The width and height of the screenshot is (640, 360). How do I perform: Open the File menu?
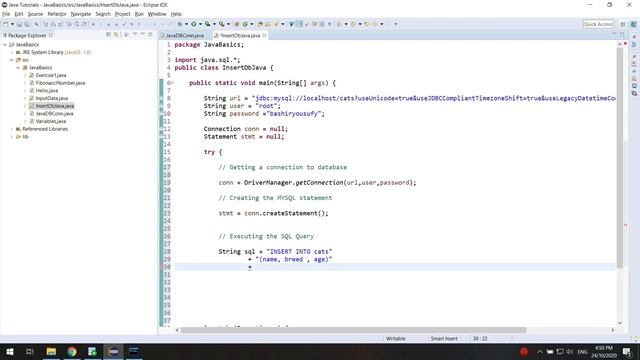tap(6, 14)
